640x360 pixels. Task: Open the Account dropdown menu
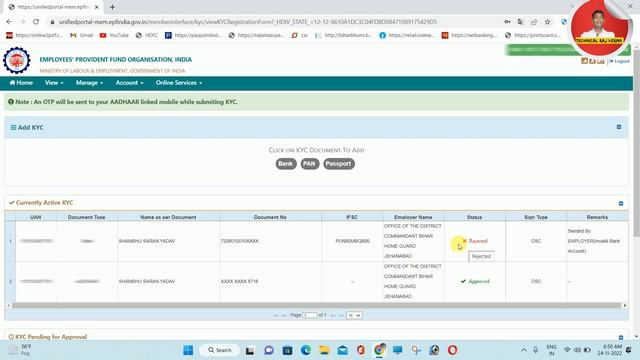coord(129,83)
